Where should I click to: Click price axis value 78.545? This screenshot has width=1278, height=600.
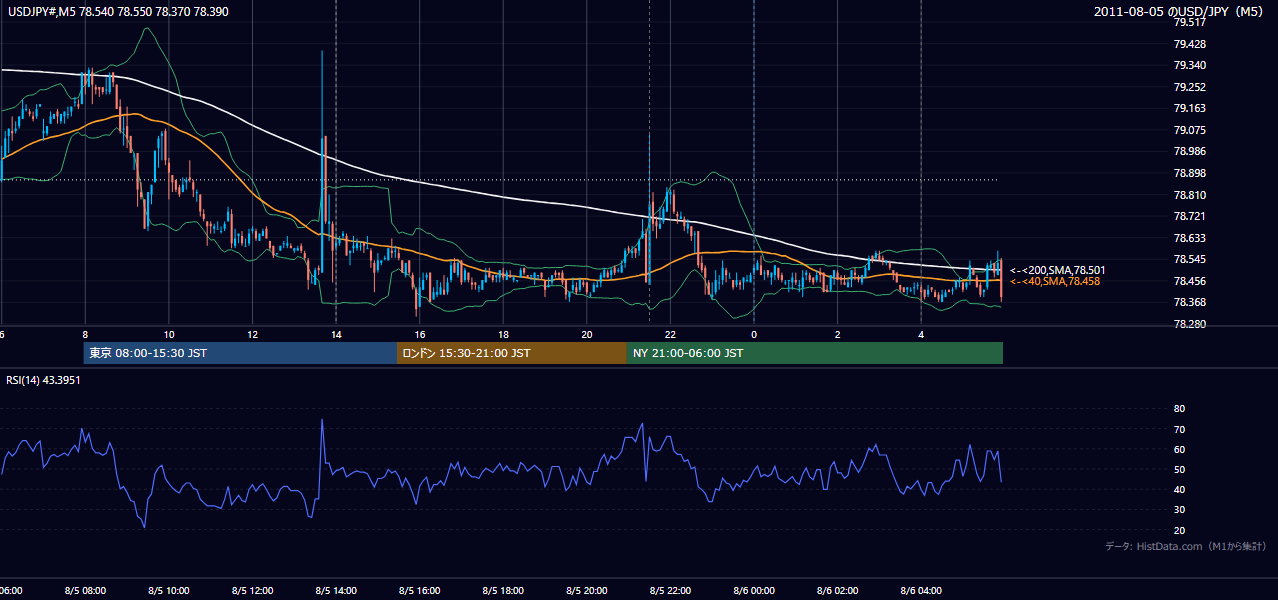point(1189,259)
